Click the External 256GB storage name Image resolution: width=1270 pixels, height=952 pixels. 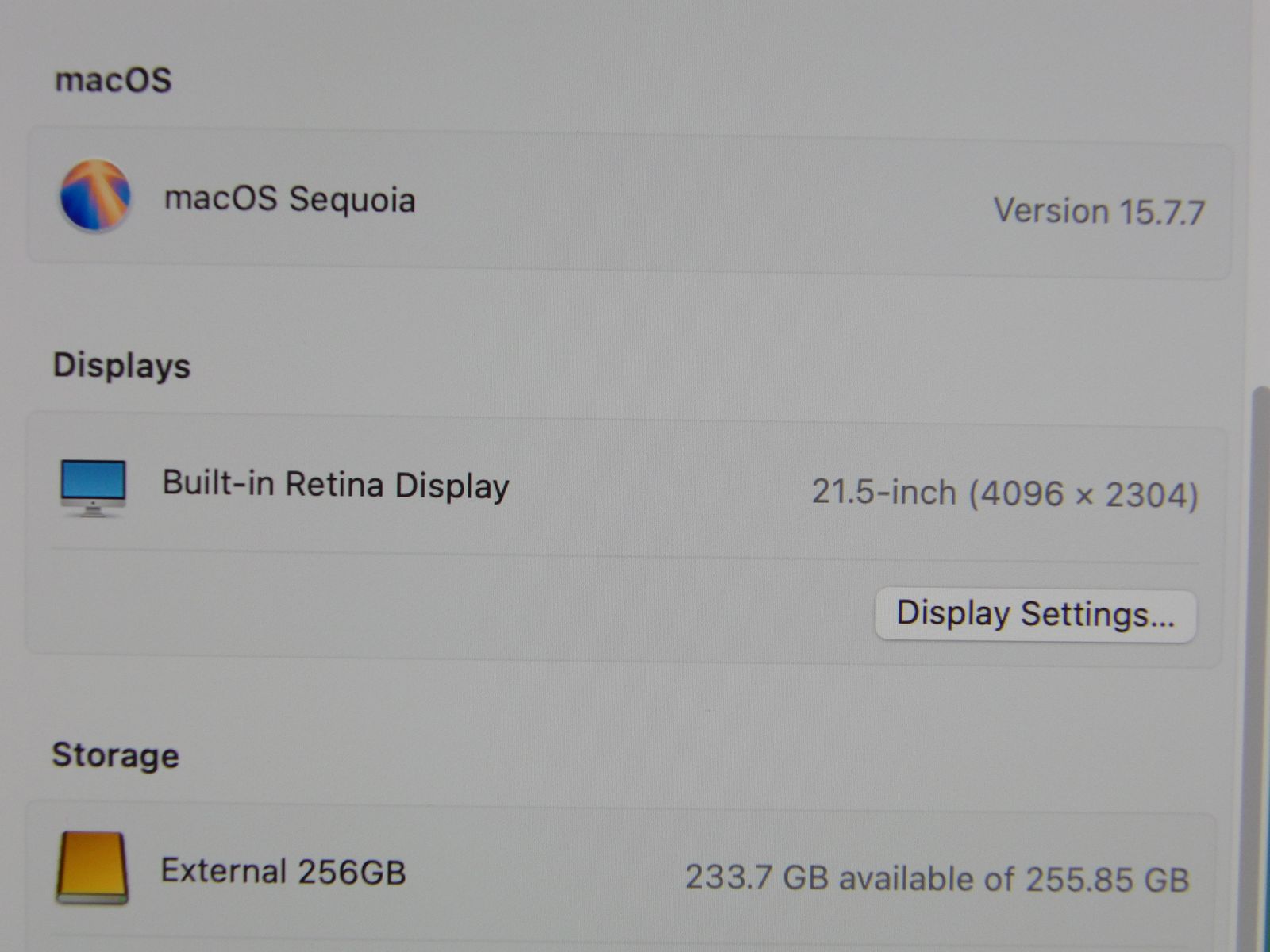click(283, 871)
